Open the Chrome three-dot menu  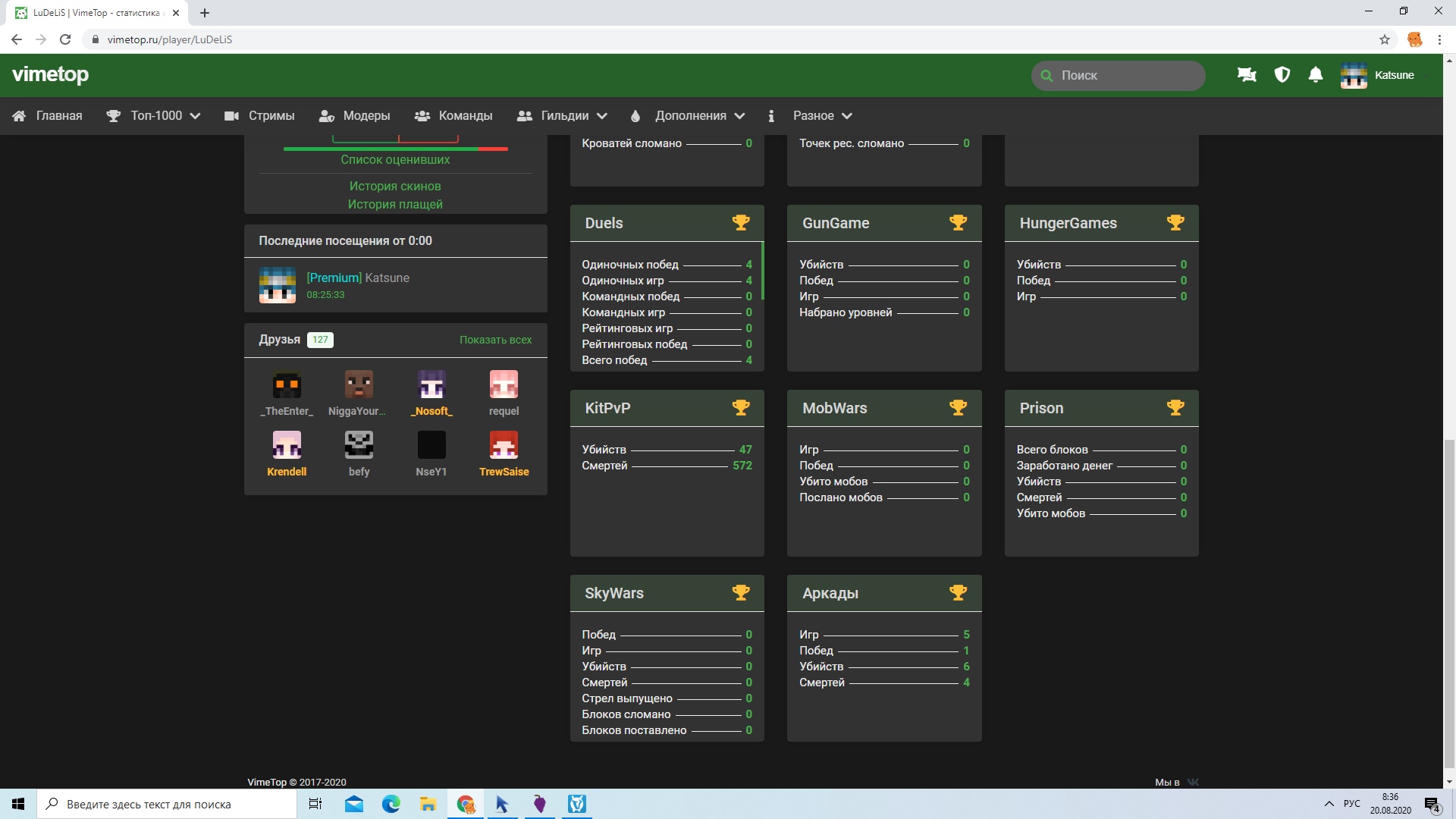[x=1439, y=39]
